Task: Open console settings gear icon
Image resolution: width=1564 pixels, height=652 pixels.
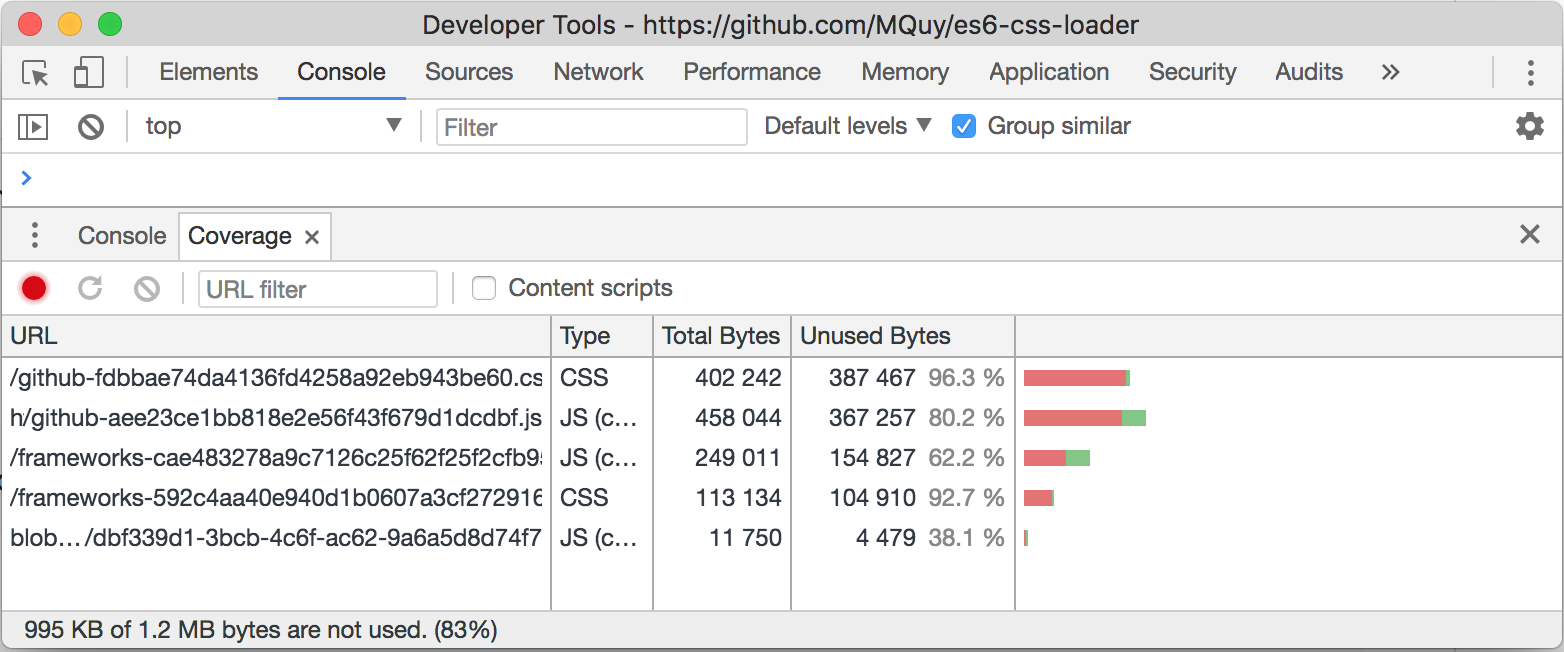Action: pos(1529,126)
